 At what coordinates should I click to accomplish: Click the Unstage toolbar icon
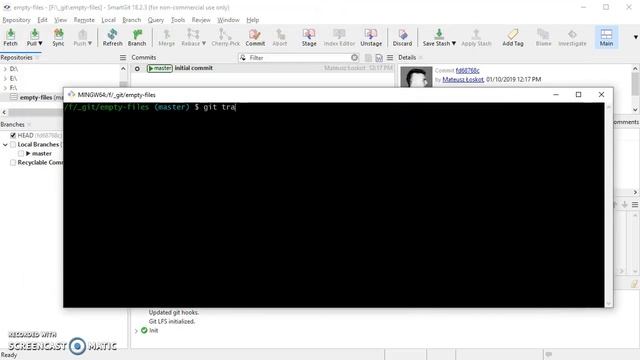pyautogui.click(x=371, y=37)
